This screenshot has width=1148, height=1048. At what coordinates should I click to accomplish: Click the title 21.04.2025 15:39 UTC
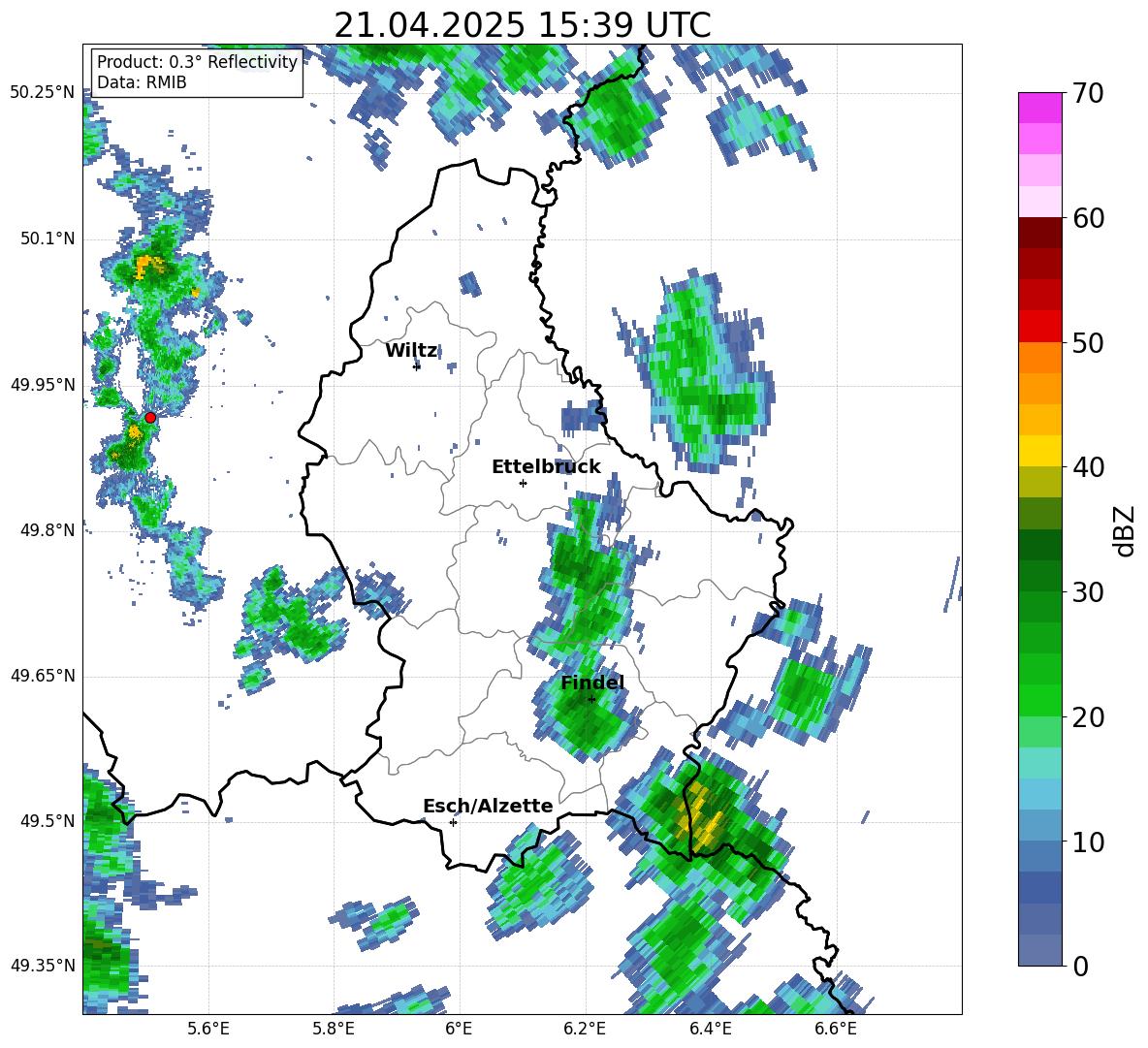(x=523, y=25)
